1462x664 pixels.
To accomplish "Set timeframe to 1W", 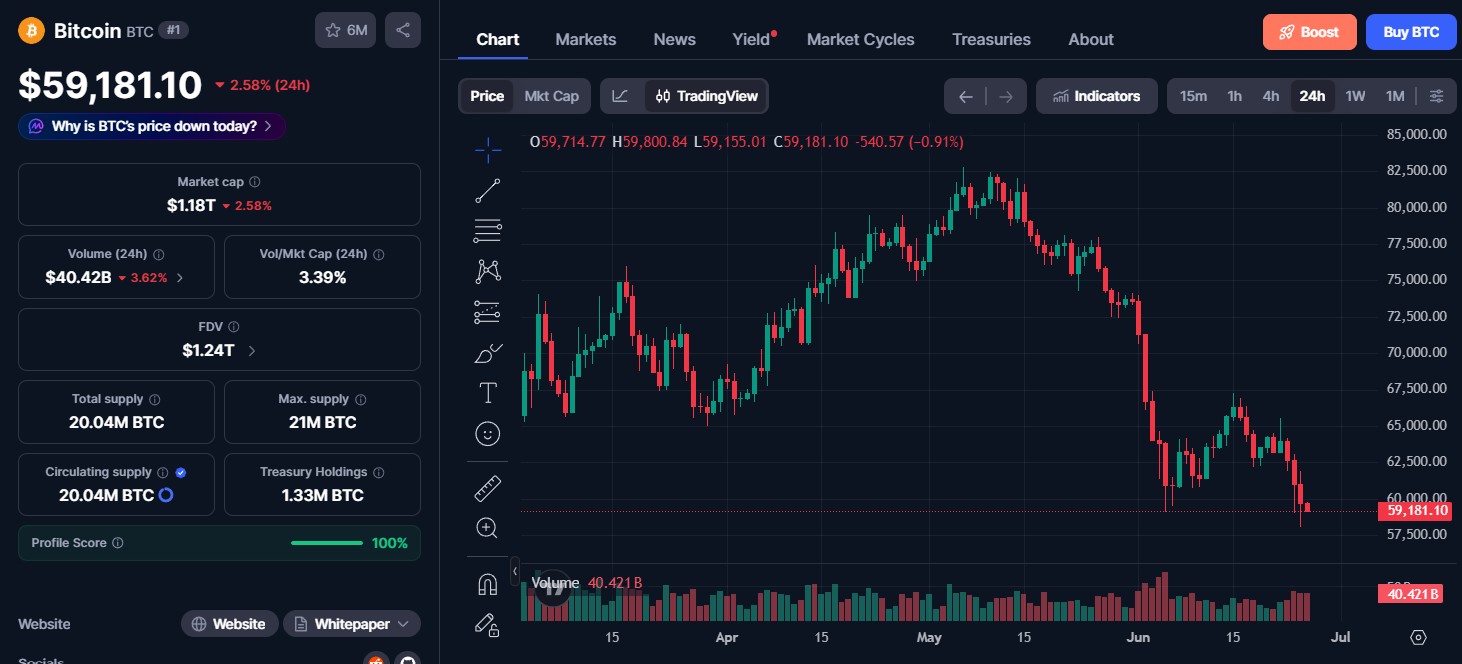I will coord(1355,96).
